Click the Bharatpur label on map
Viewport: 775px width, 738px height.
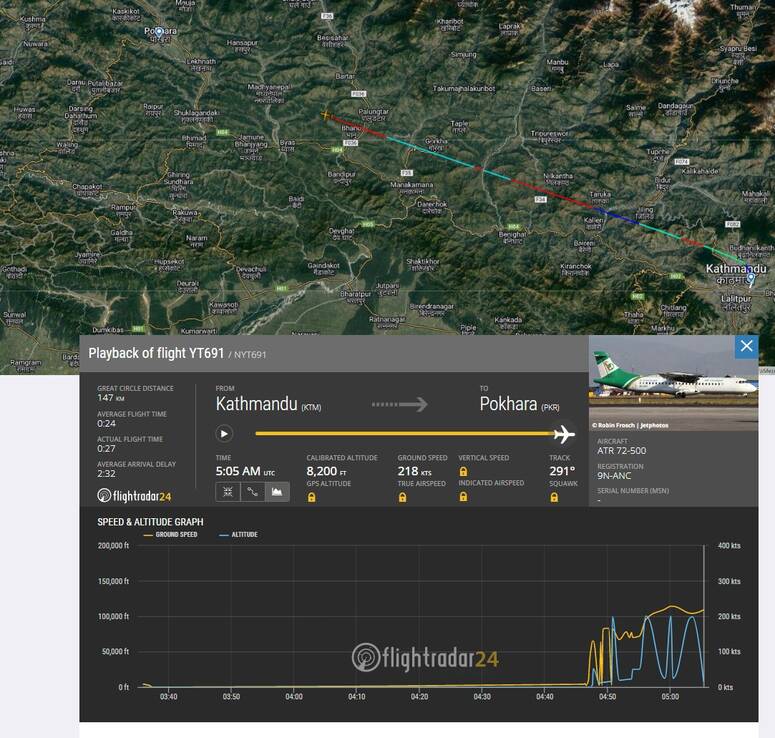click(355, 294)
